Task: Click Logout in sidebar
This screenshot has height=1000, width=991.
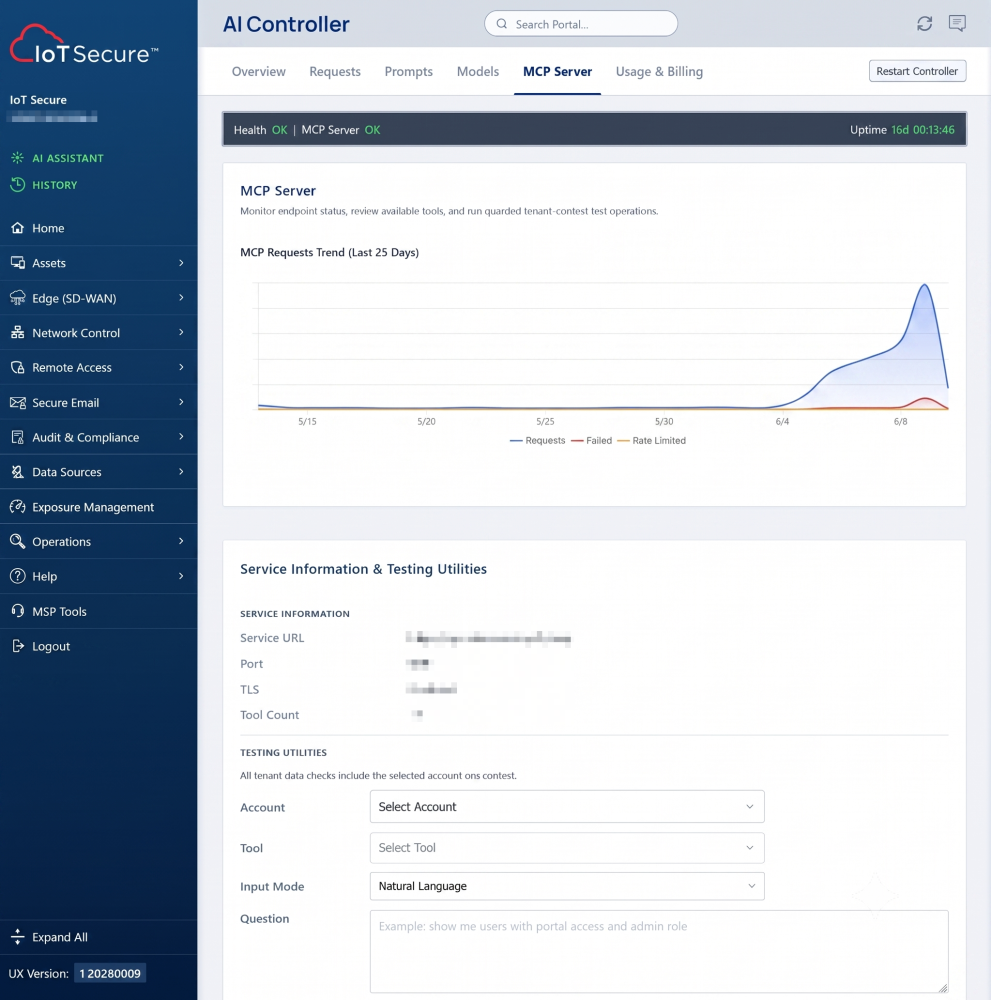Action: pyautogui.click(x=99, y=646)
